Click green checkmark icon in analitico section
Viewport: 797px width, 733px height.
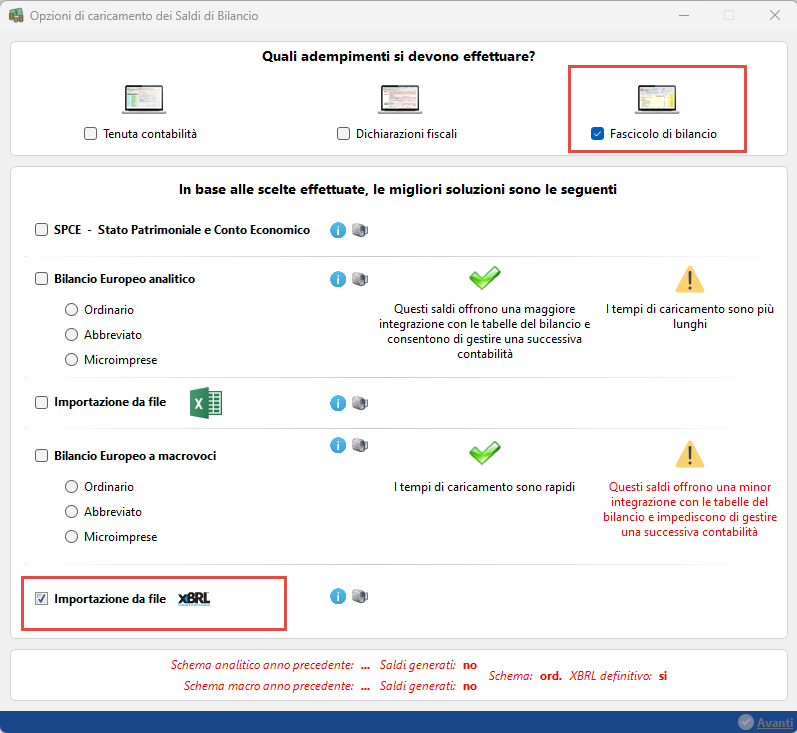coord(484,278)
